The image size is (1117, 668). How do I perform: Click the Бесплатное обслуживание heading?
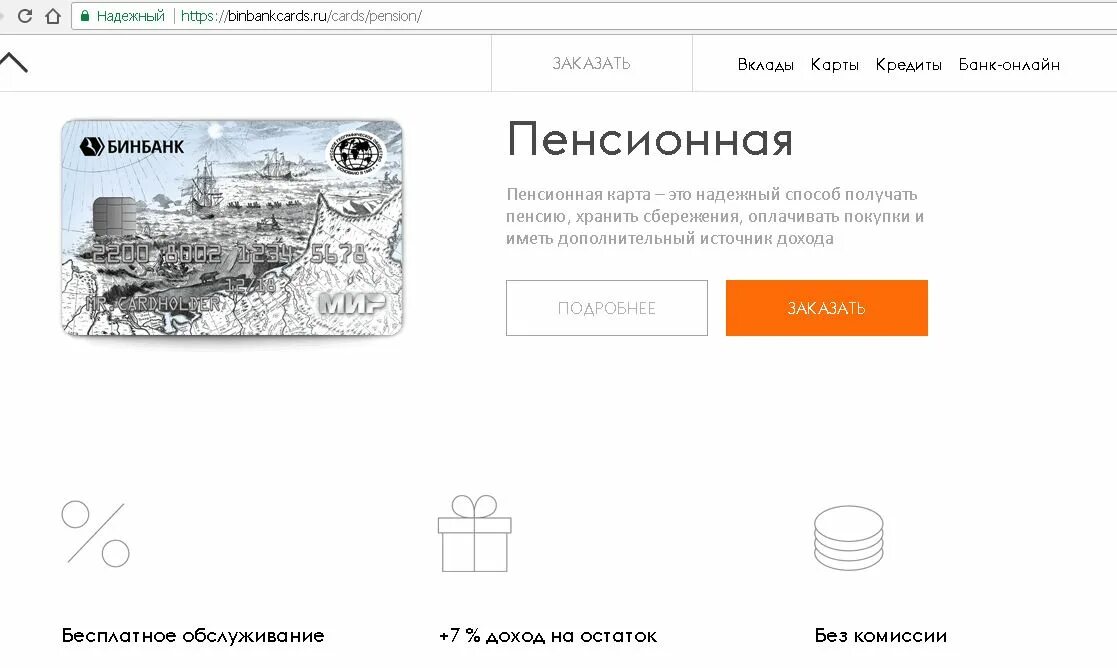pos(193,636)
